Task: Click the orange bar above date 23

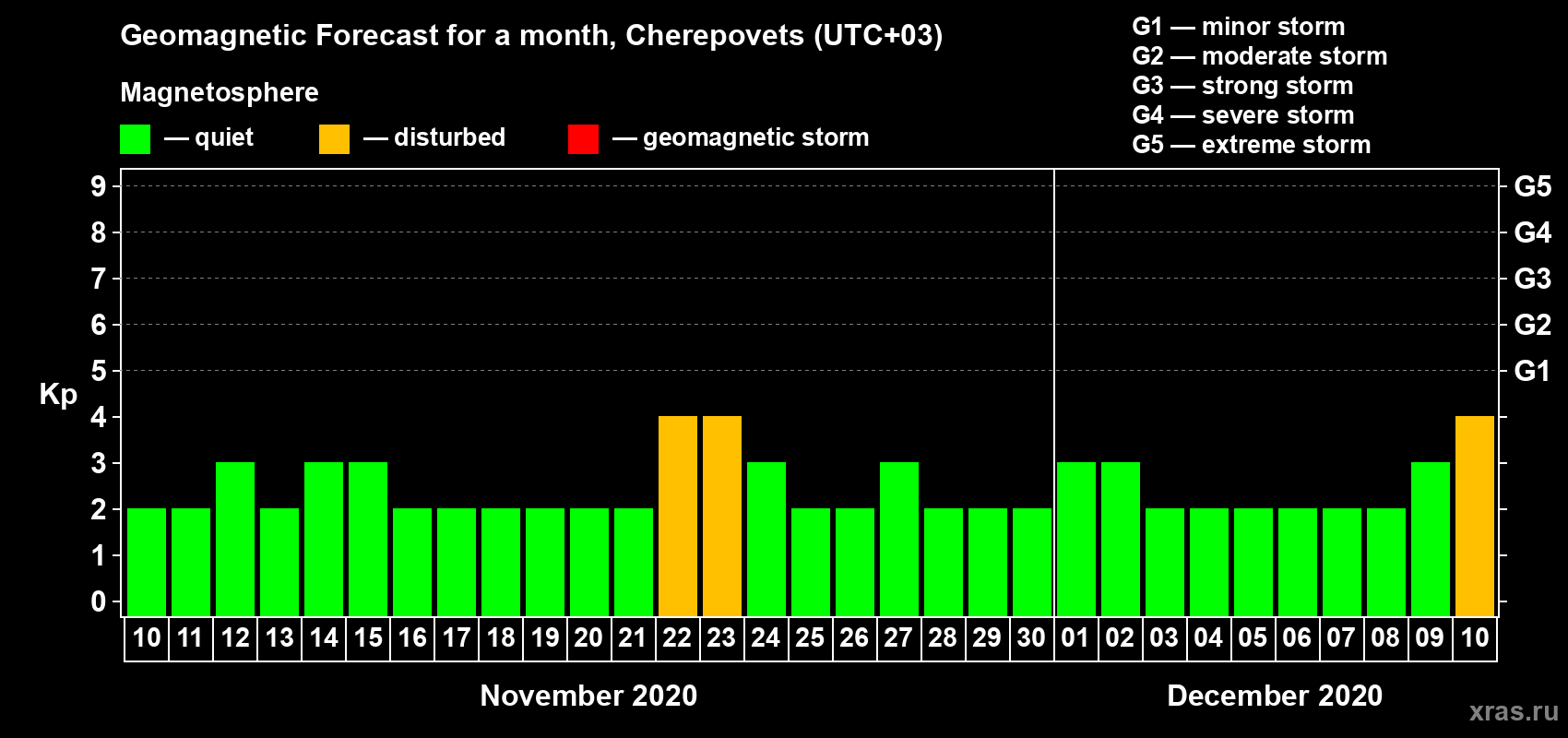Action: point(722,517)
